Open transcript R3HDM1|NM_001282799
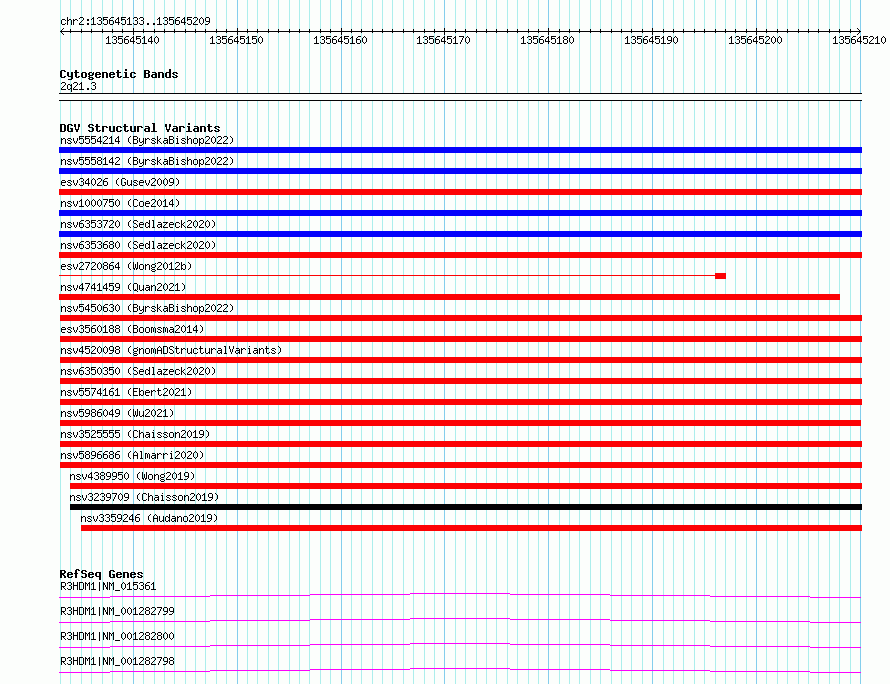890x684 pixels. pos(117,611)
